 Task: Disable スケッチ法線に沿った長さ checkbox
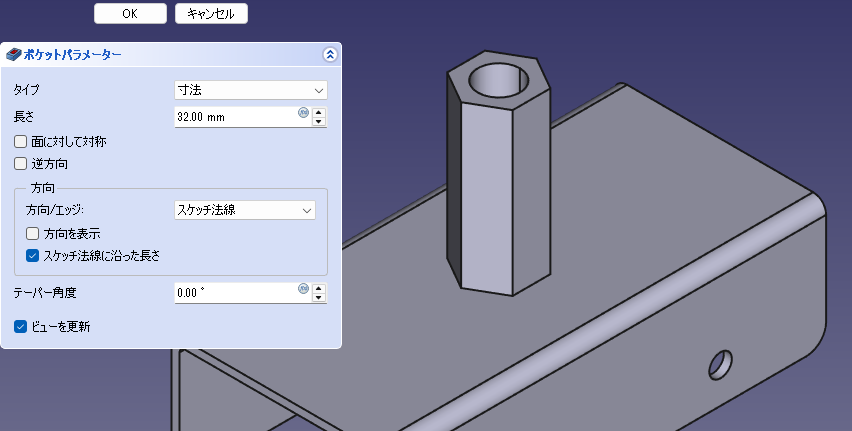(33, 255)
